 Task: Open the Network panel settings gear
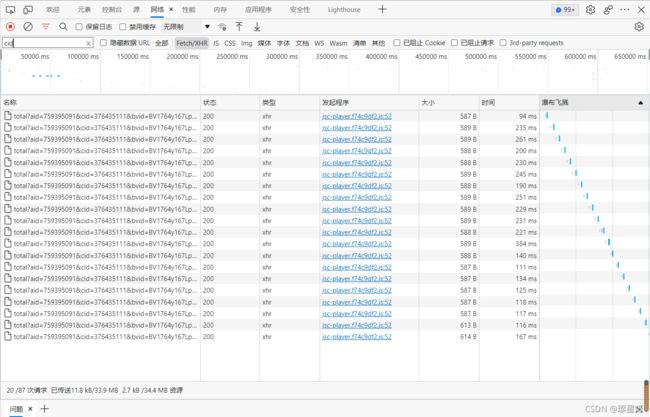(639, 27)
